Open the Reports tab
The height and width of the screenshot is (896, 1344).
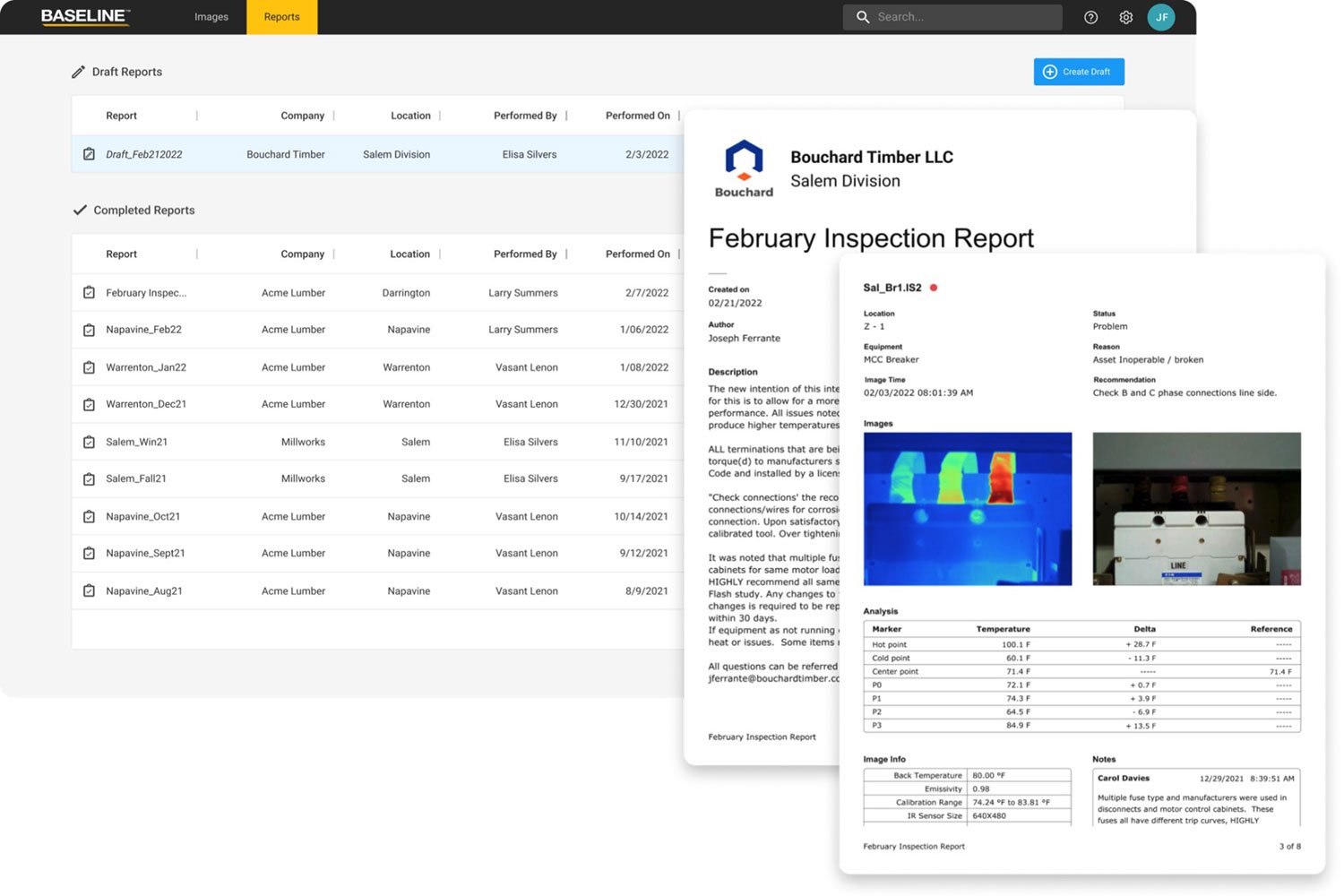281,16
